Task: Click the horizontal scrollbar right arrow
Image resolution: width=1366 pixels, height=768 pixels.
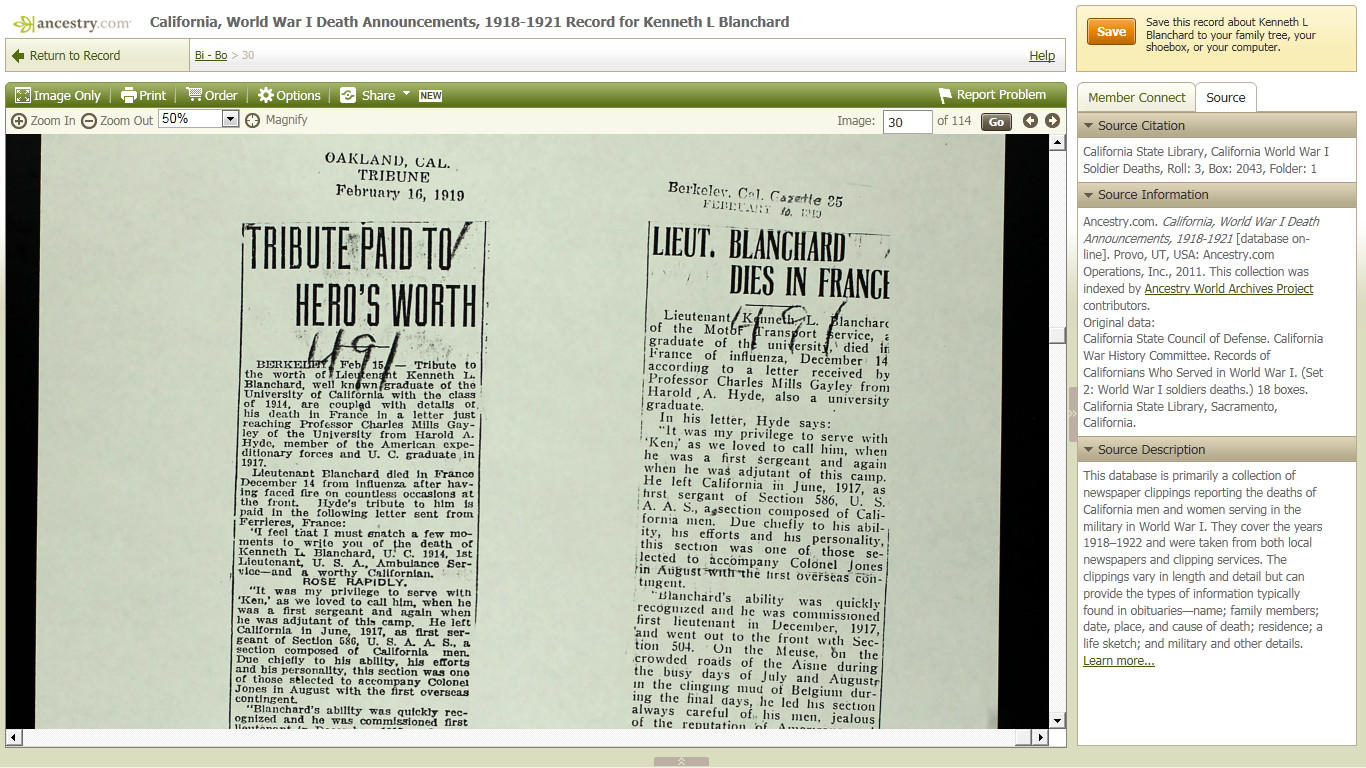Action: pos(1040,738)
